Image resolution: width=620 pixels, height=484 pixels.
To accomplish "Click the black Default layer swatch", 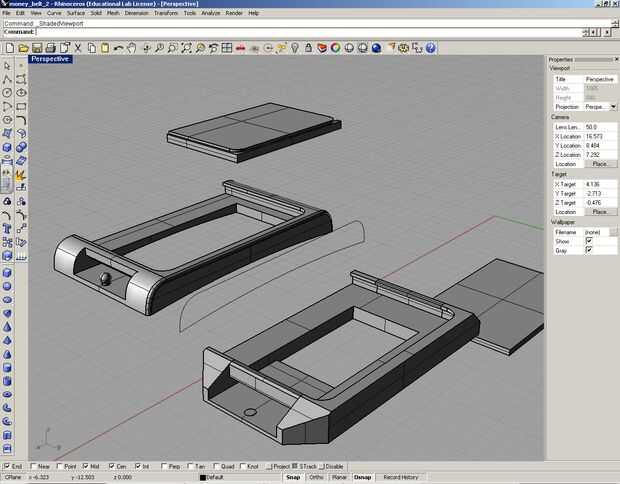I will pos(203,478).
